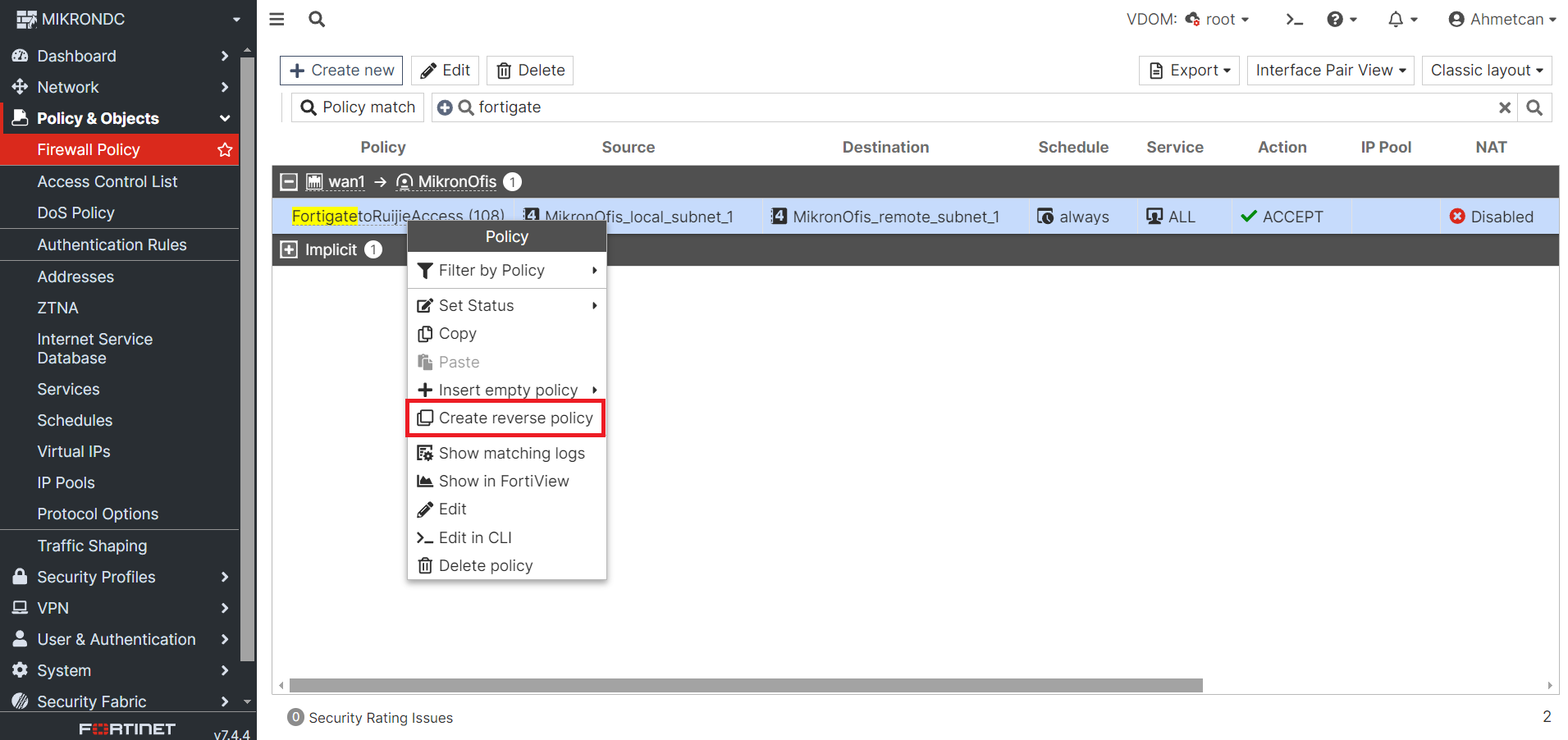Expand the Dashboard menu chevron
The height and width of the screenshot is (740, 1568).
(x=225, y=56)
